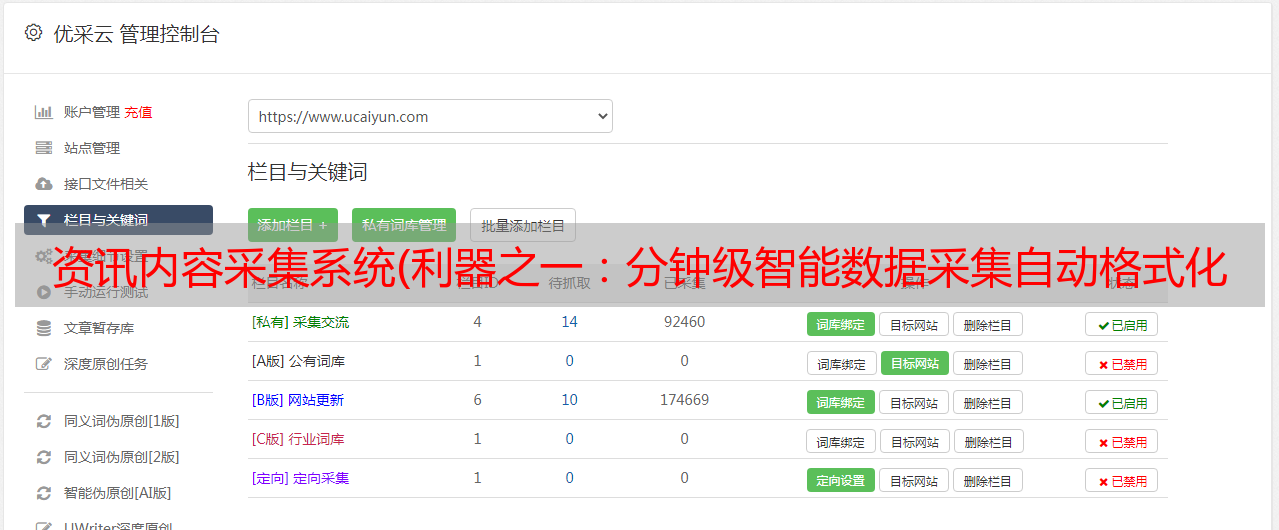
Task: Click the 栏目与关键词 page heading
Action: [307, 172]
